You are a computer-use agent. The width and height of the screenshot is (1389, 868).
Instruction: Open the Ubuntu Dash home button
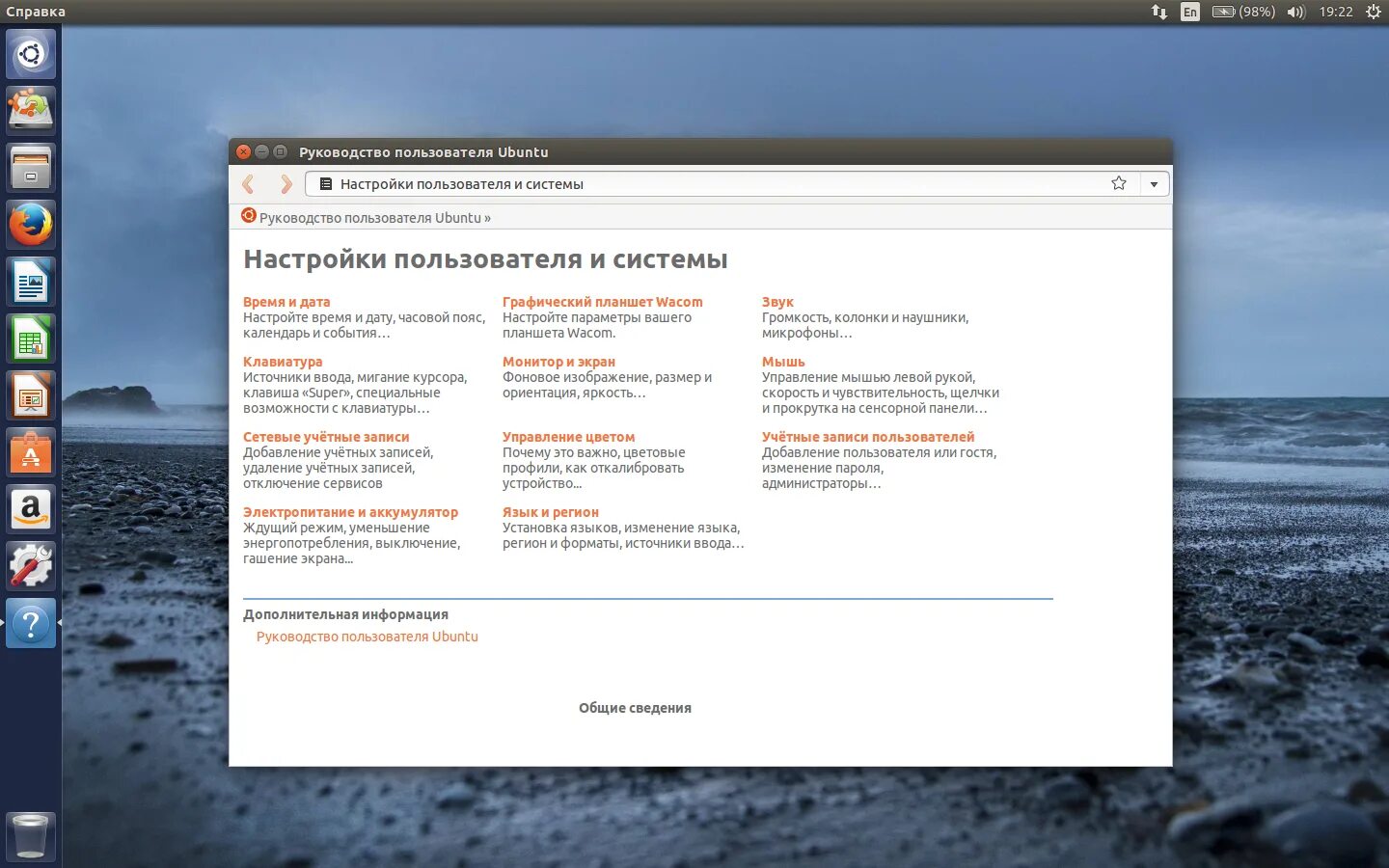pyautogui.click(x=30, y=53)
